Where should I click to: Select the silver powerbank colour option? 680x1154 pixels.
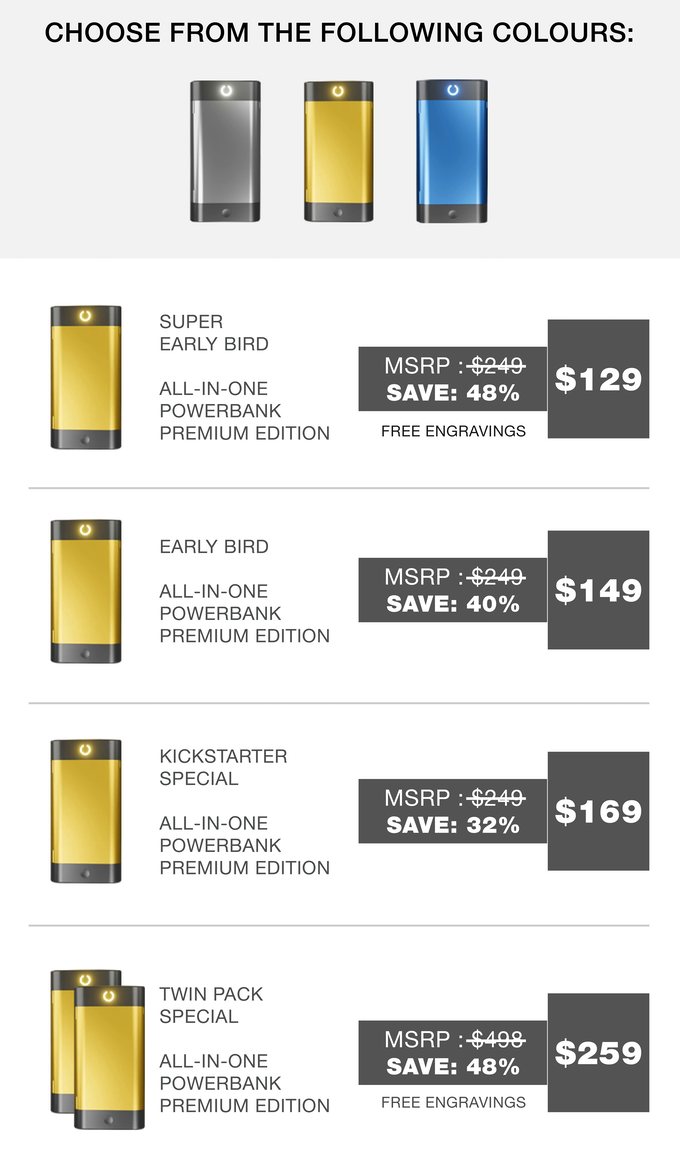click(x=225, y=151)
